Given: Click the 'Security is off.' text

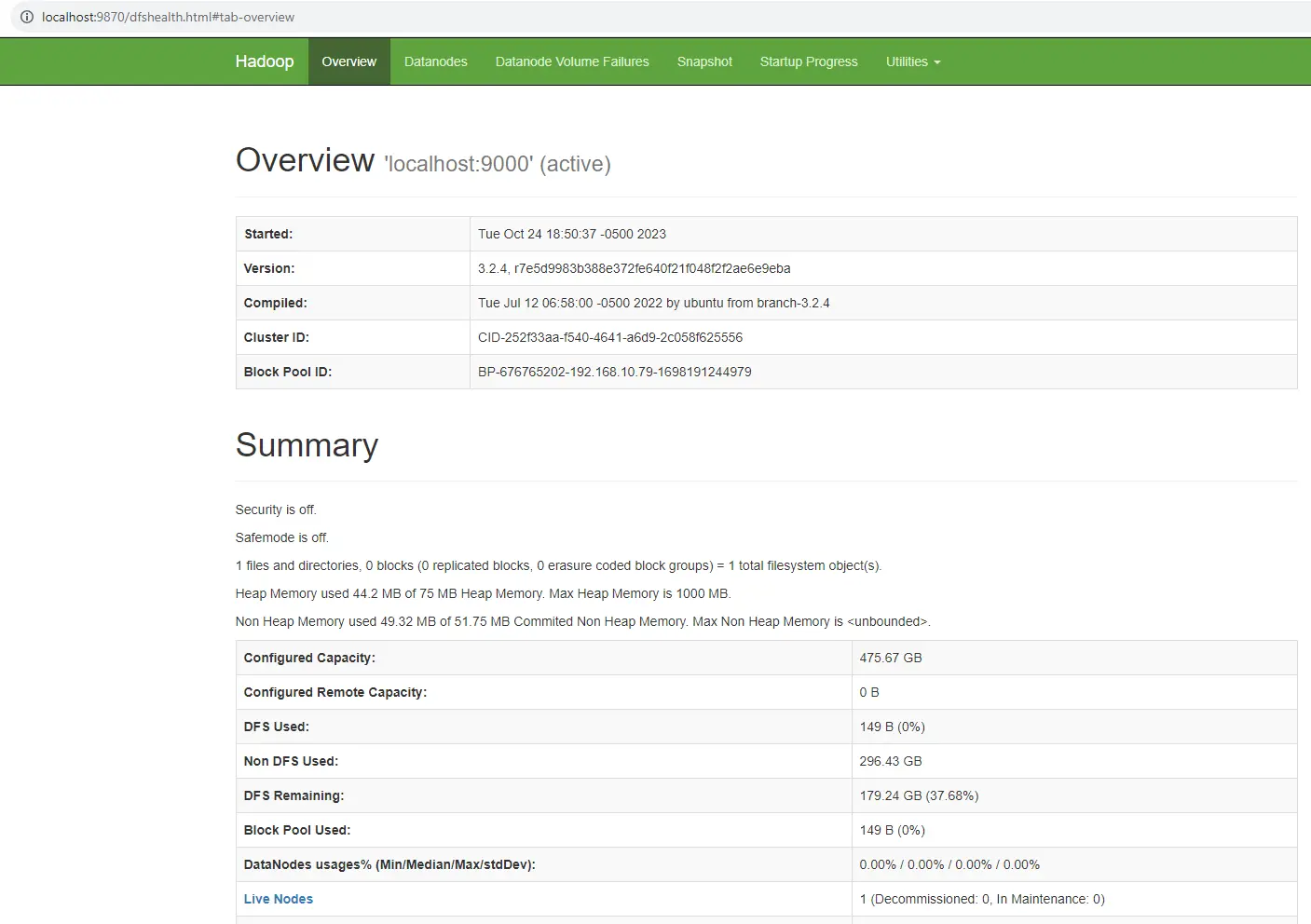Looking at the screenshot, I should click(276, 510).
